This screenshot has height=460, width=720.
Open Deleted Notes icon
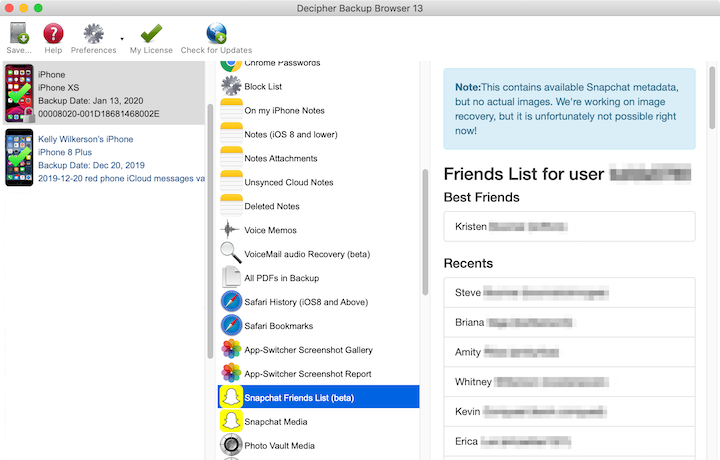coord(231,205)
